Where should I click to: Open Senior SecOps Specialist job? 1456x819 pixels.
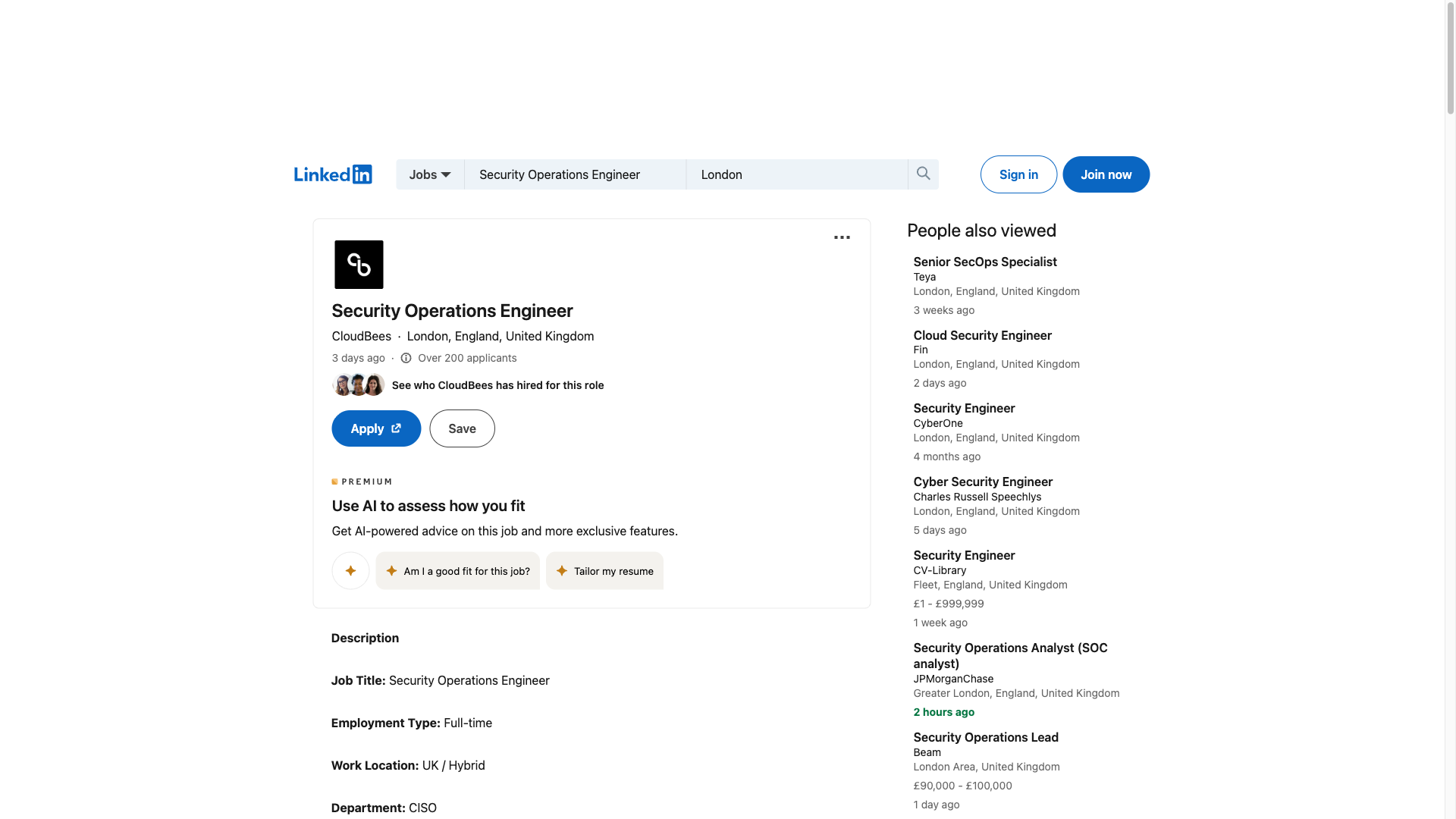(984, 262)
